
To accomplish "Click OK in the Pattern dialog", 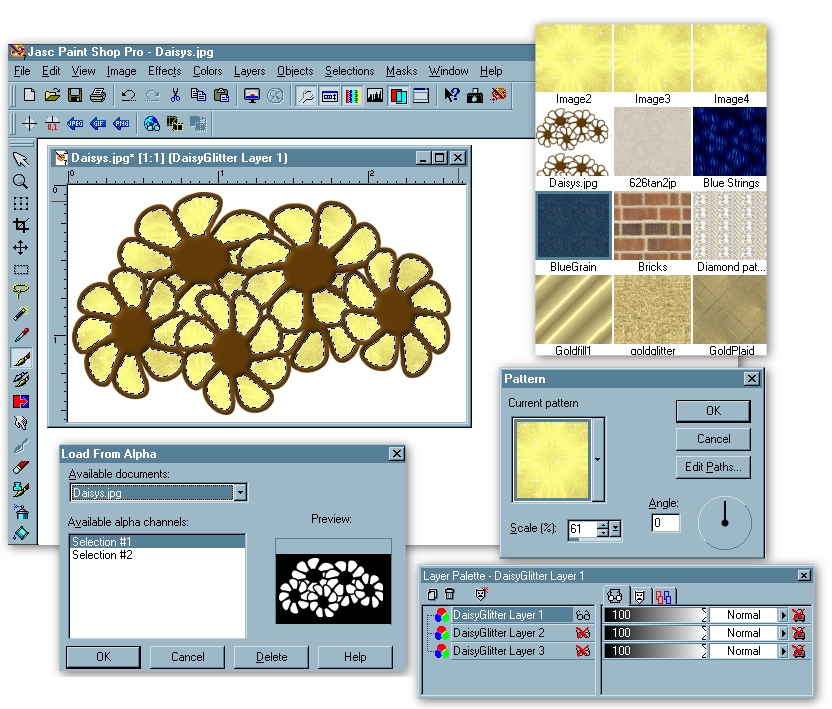I will pos(713,411).
